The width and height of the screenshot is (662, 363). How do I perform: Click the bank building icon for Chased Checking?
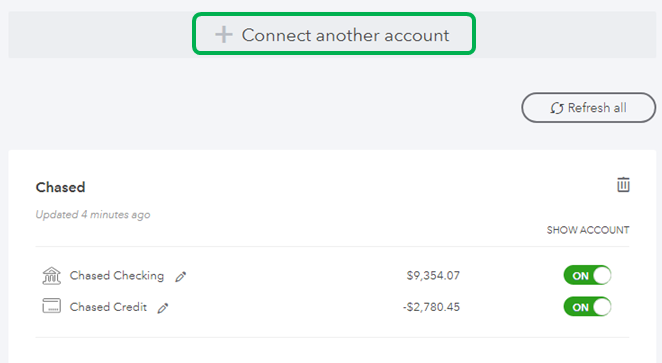[52, 276]
